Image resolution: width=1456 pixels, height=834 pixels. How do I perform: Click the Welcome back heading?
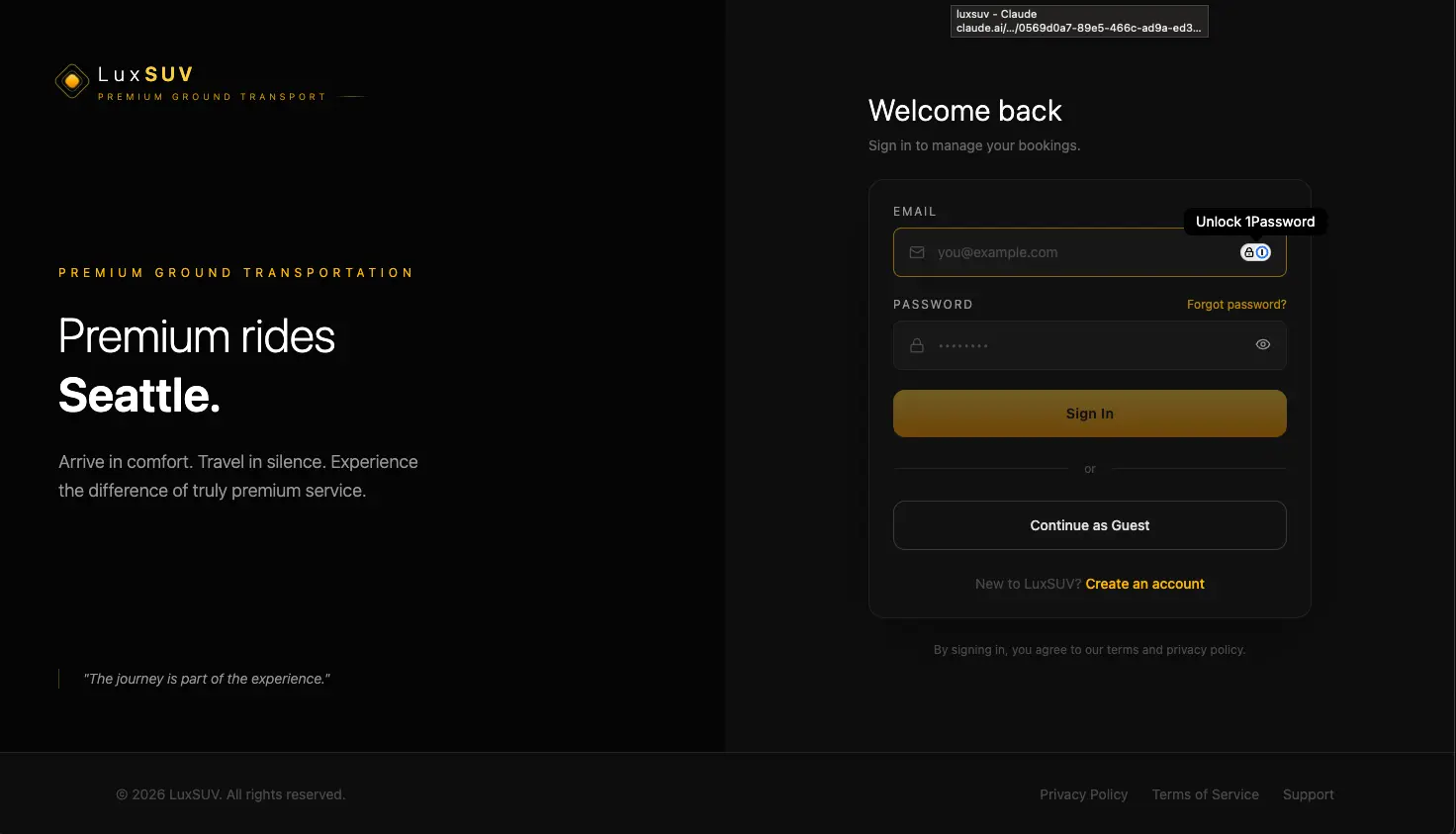(x=965, y=111)
